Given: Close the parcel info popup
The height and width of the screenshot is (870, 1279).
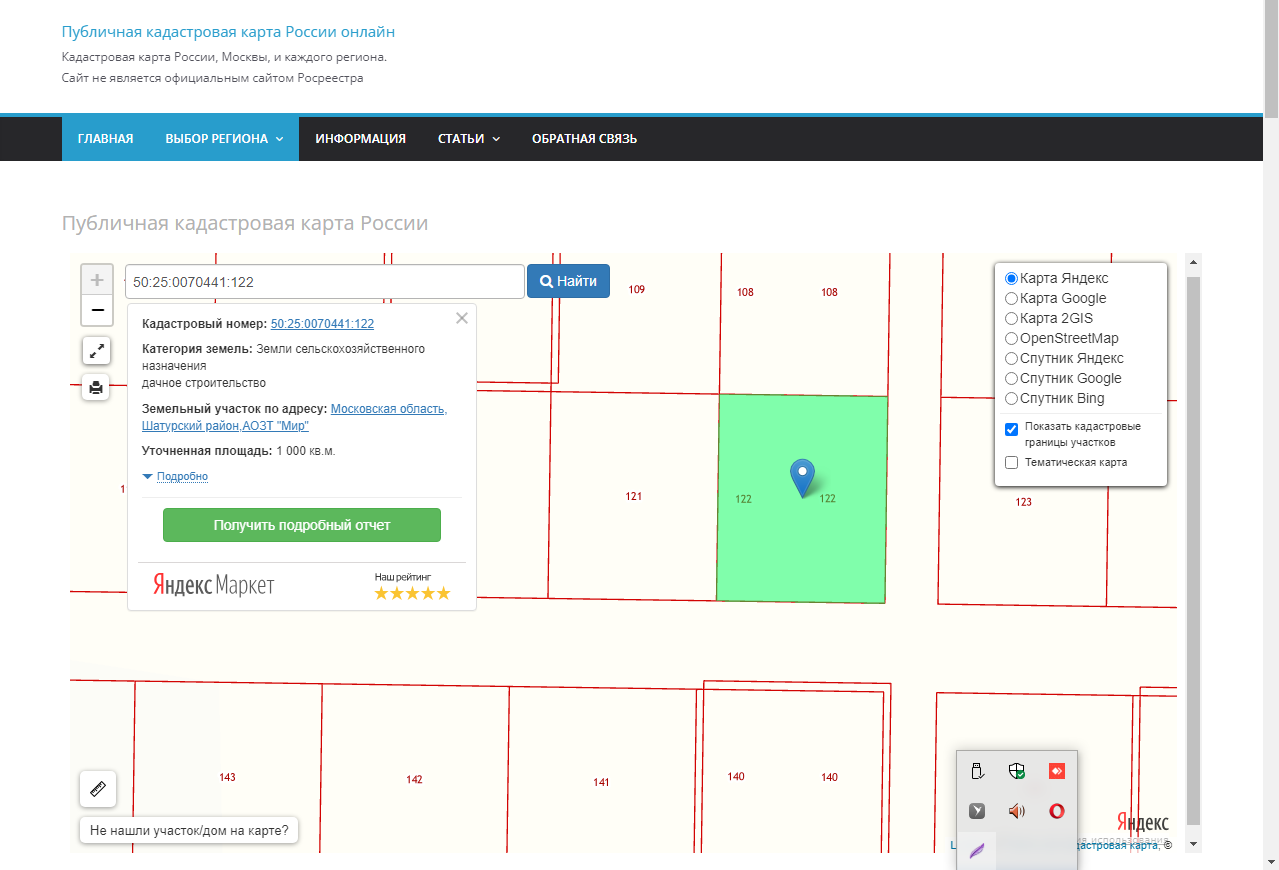Looking at the screenshot, I should (x=461, y=318).
